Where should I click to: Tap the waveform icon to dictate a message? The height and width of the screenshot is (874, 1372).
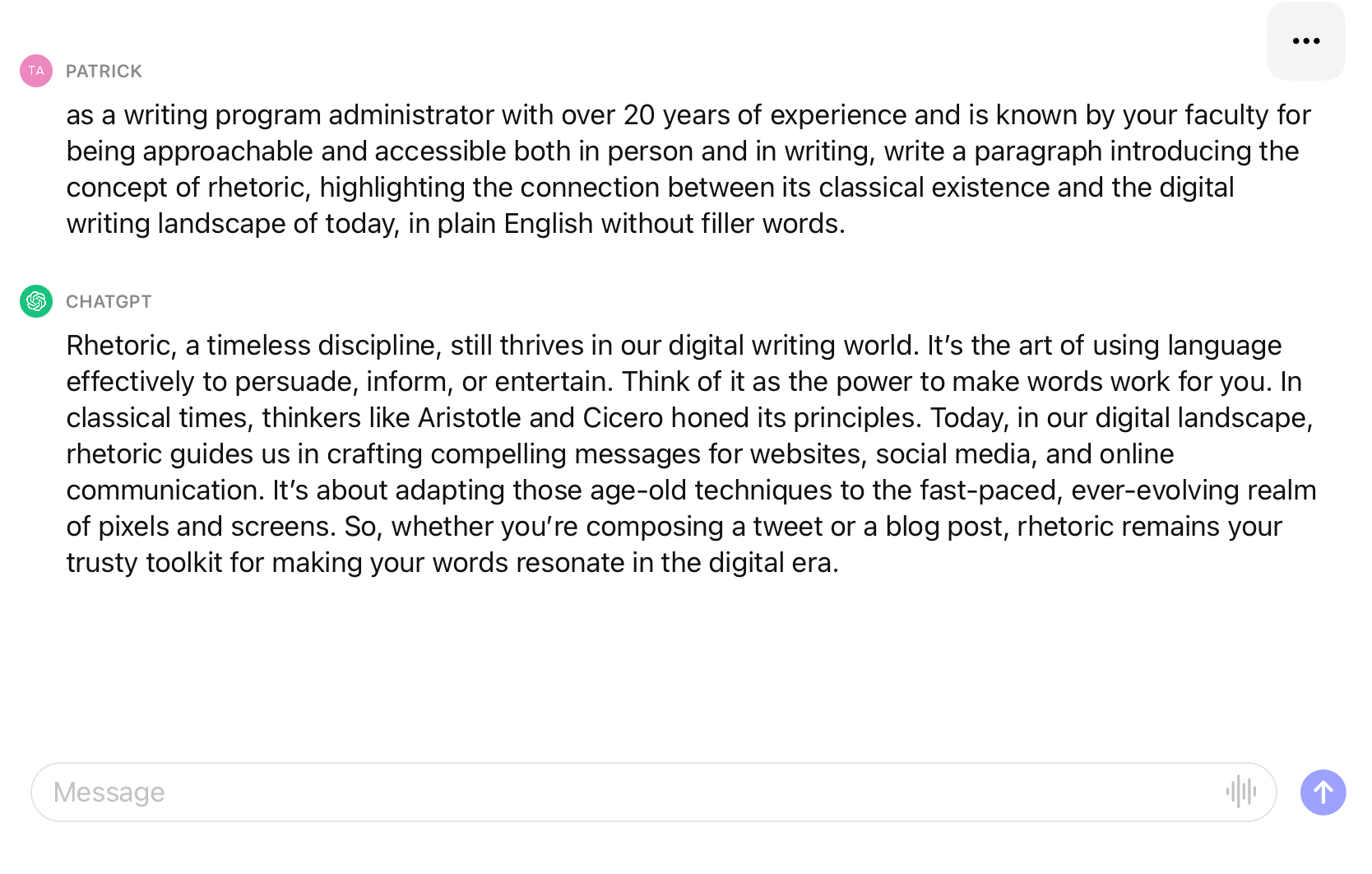[x=1242, y=792]
